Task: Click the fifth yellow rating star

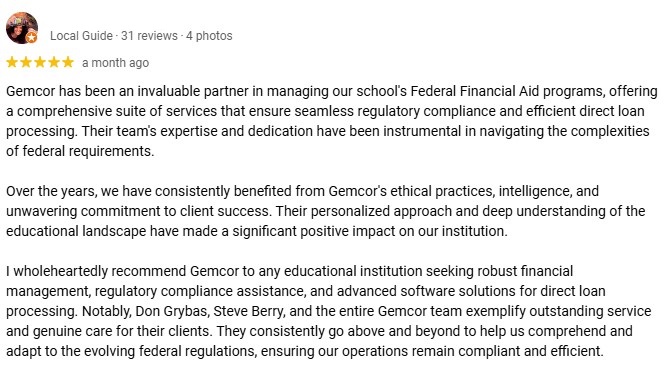Action: coord(68,63)
